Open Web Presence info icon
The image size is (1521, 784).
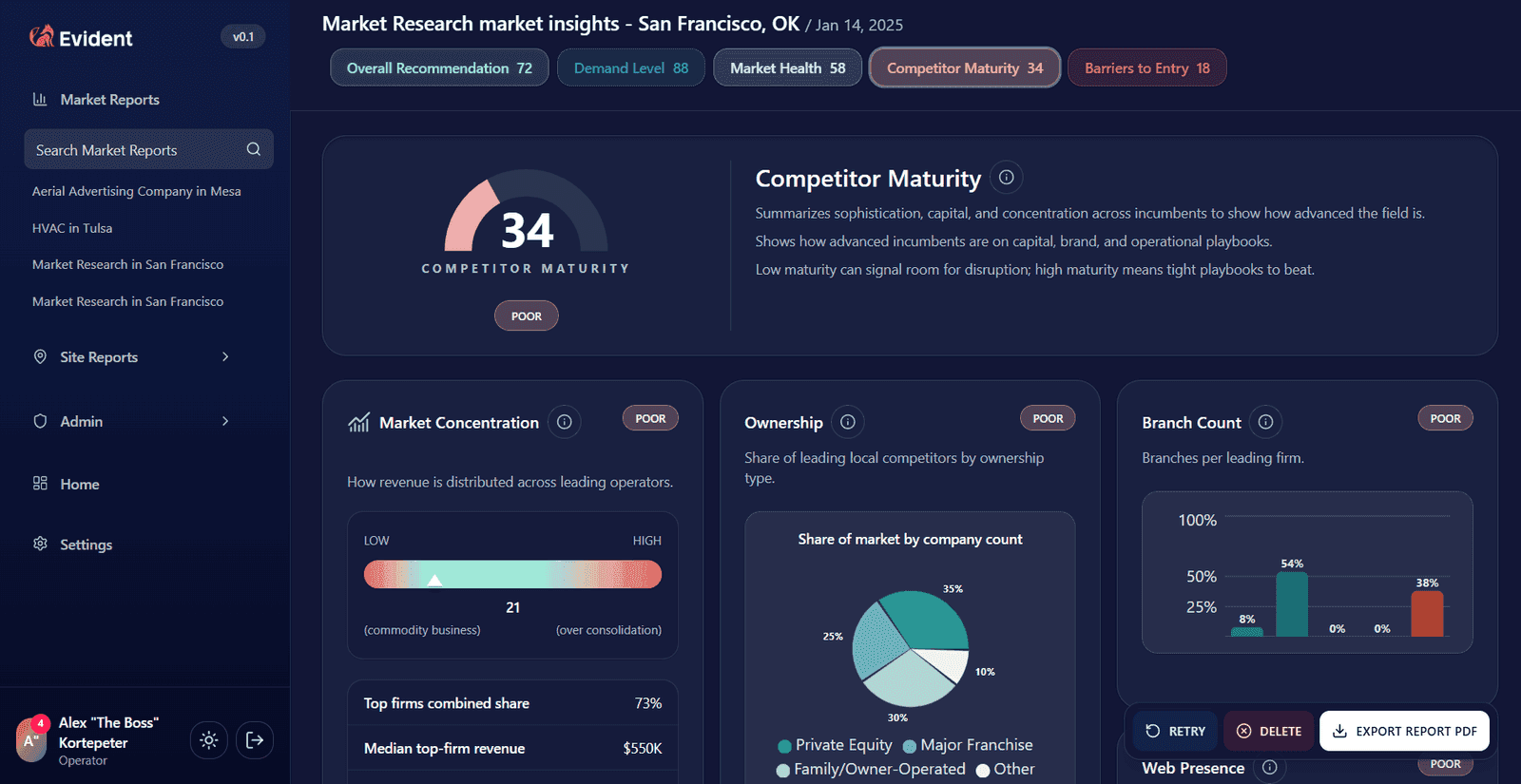point(1270,768)
